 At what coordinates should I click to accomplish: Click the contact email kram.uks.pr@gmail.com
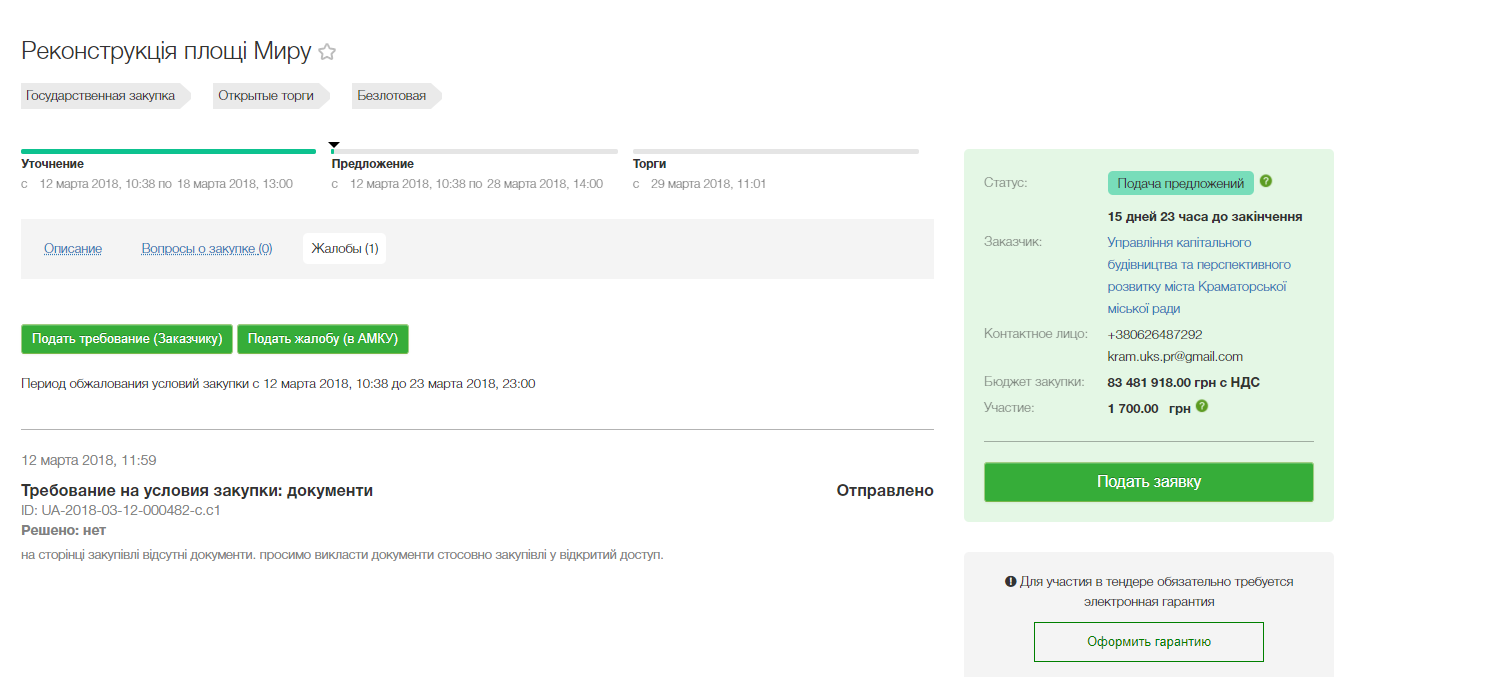1175,356
